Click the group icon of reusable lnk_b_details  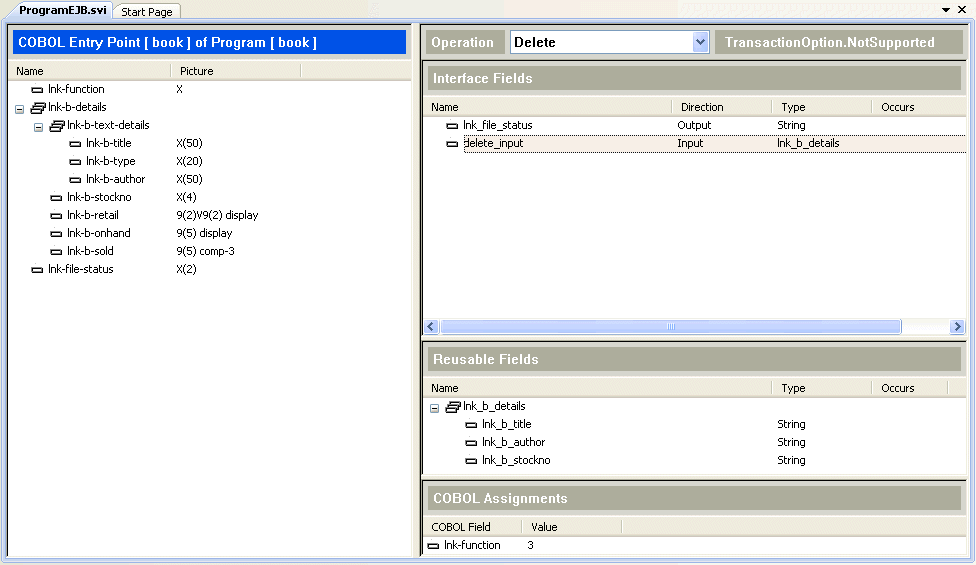(453, 407)
